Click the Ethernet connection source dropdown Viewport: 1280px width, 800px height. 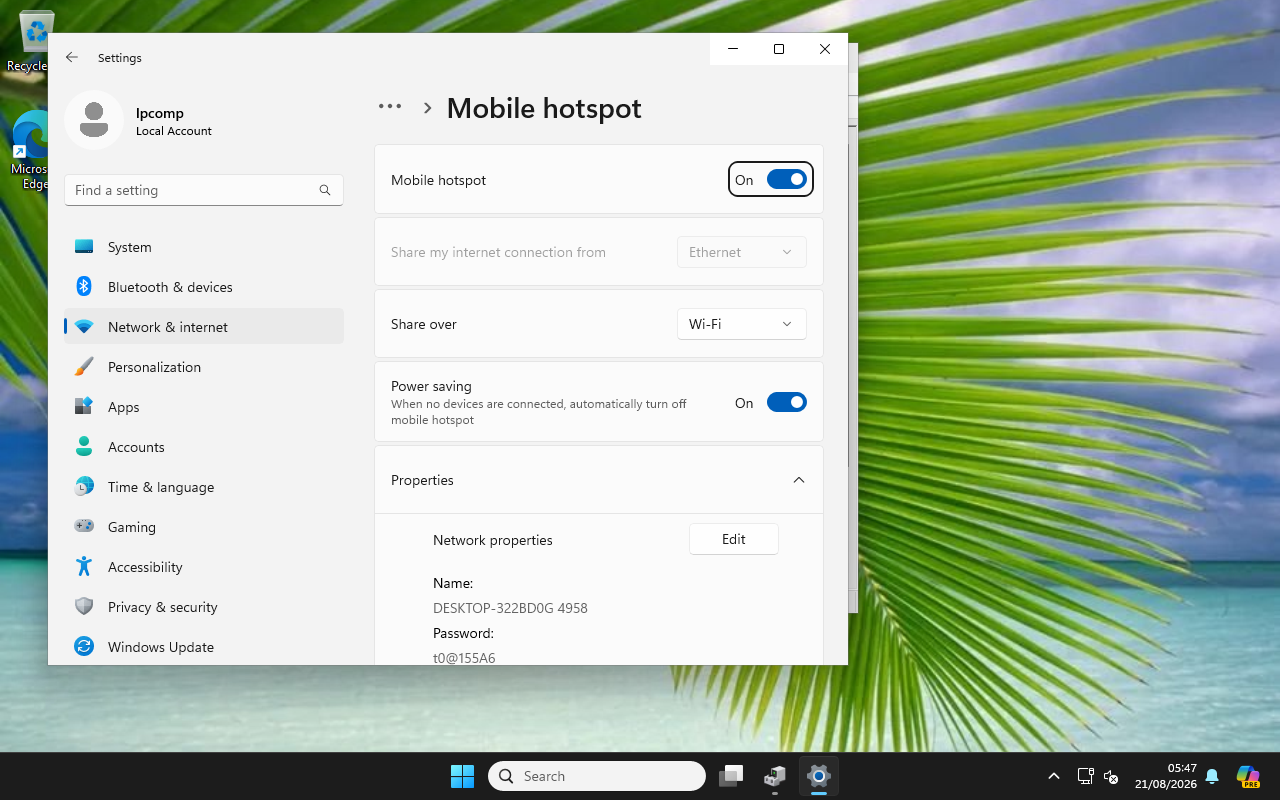[742, 252]
